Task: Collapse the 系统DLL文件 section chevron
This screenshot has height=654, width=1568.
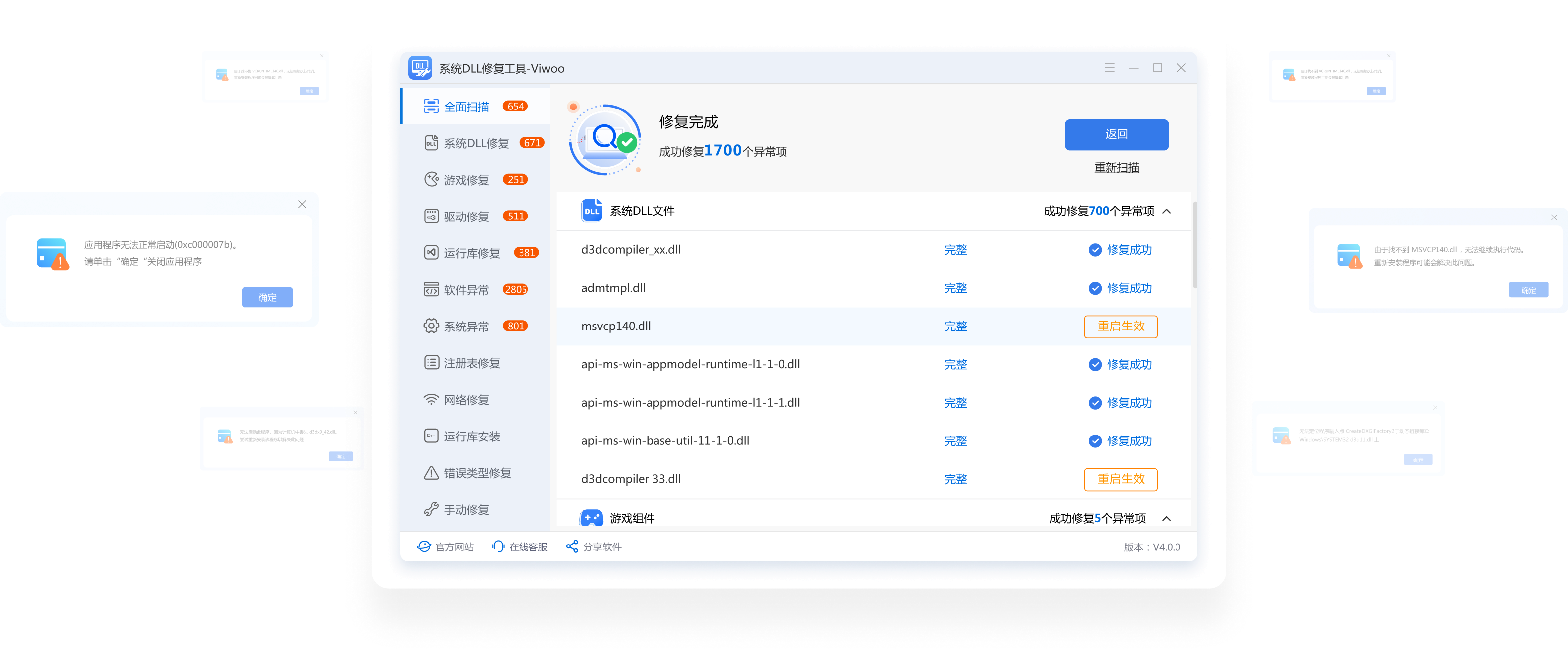Action: point(1166,211)
